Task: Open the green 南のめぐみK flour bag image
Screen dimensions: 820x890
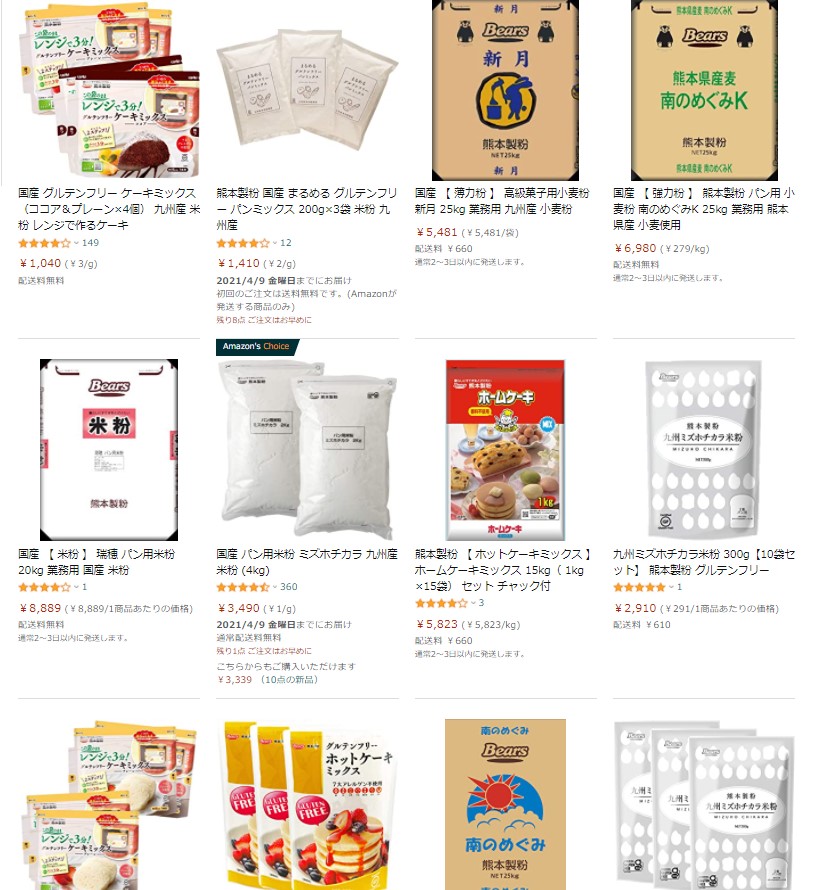Action: pyautogui.click(x=704, y=90)
